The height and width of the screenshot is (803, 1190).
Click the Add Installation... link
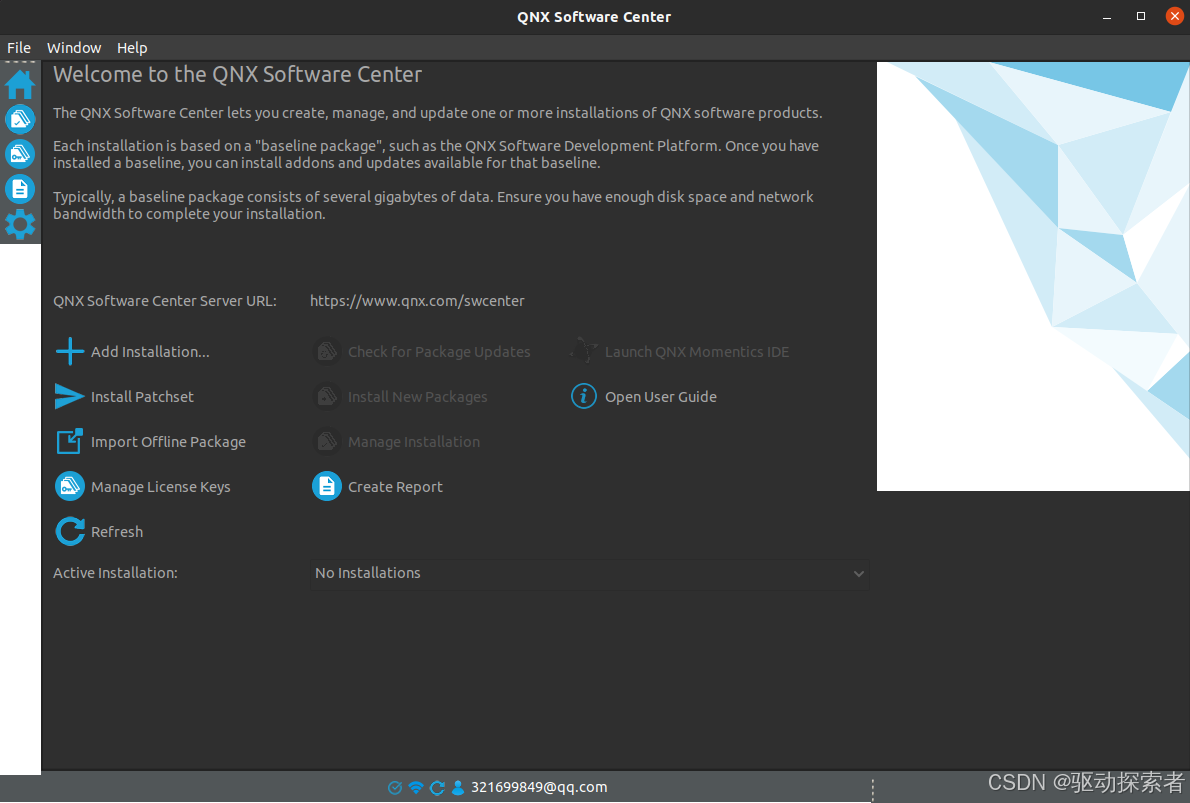pyautogui.click(x=150, y=351)
